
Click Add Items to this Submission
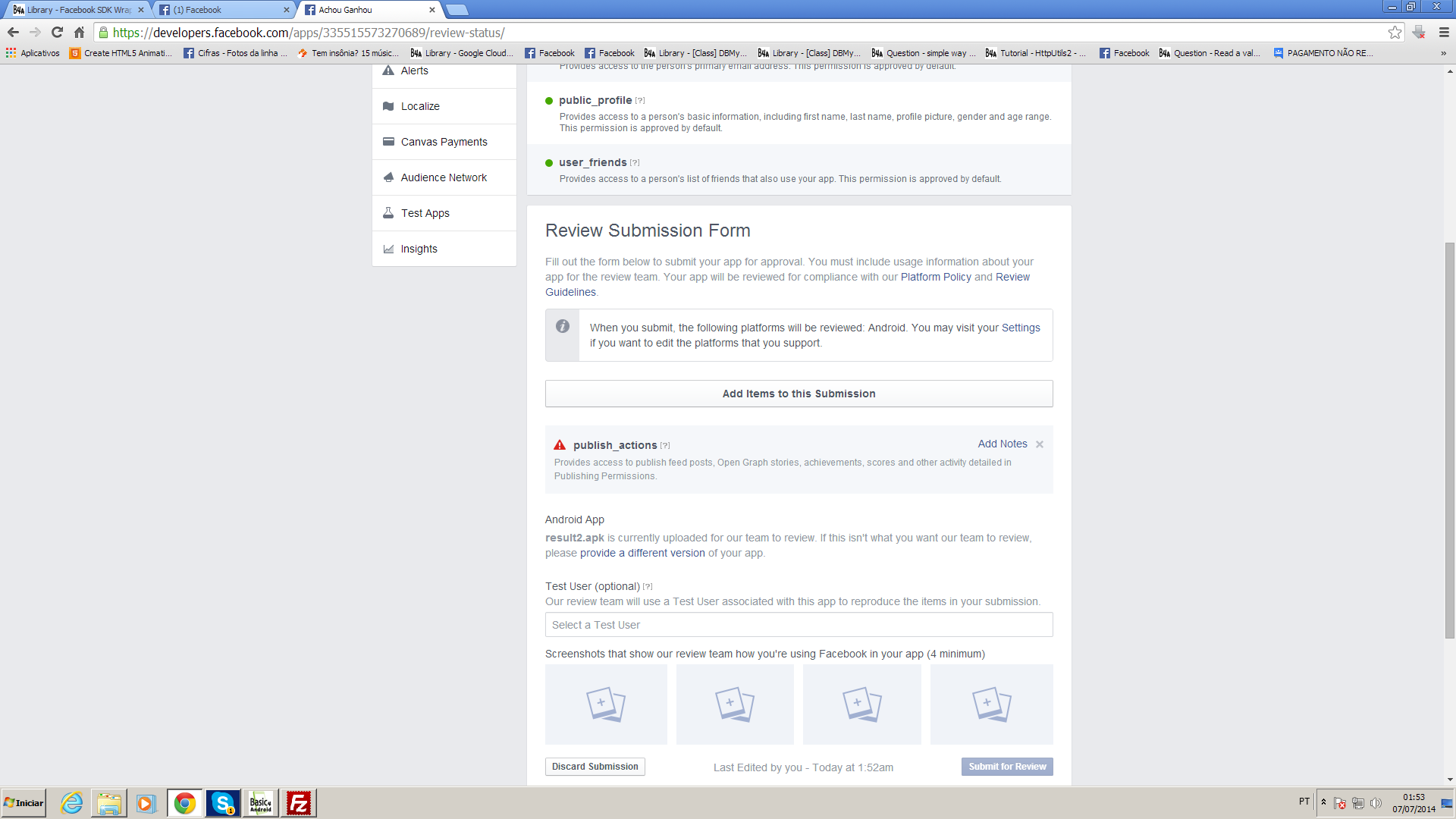pos(799,394)
